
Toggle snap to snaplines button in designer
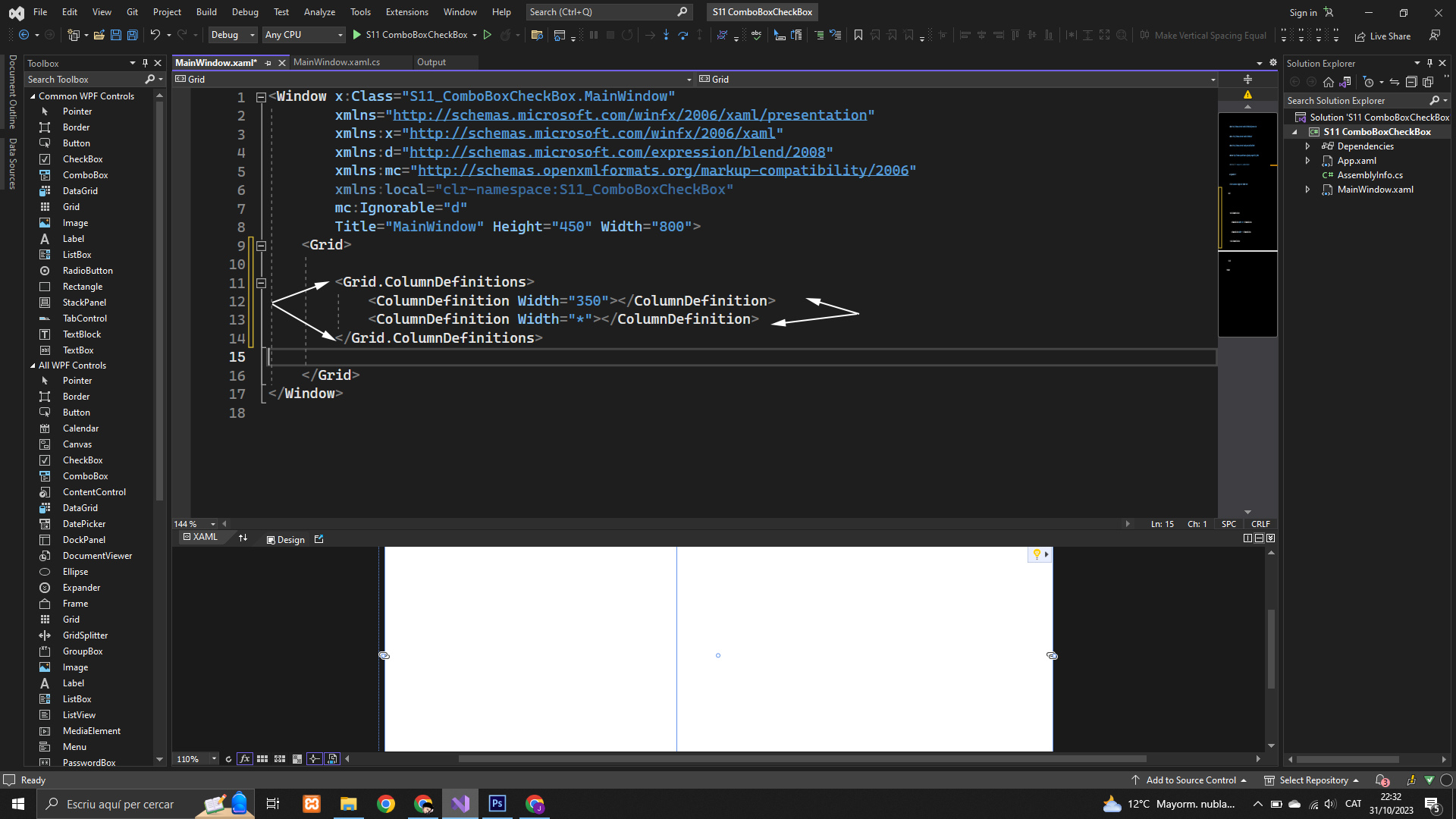(x=314, y=759)
